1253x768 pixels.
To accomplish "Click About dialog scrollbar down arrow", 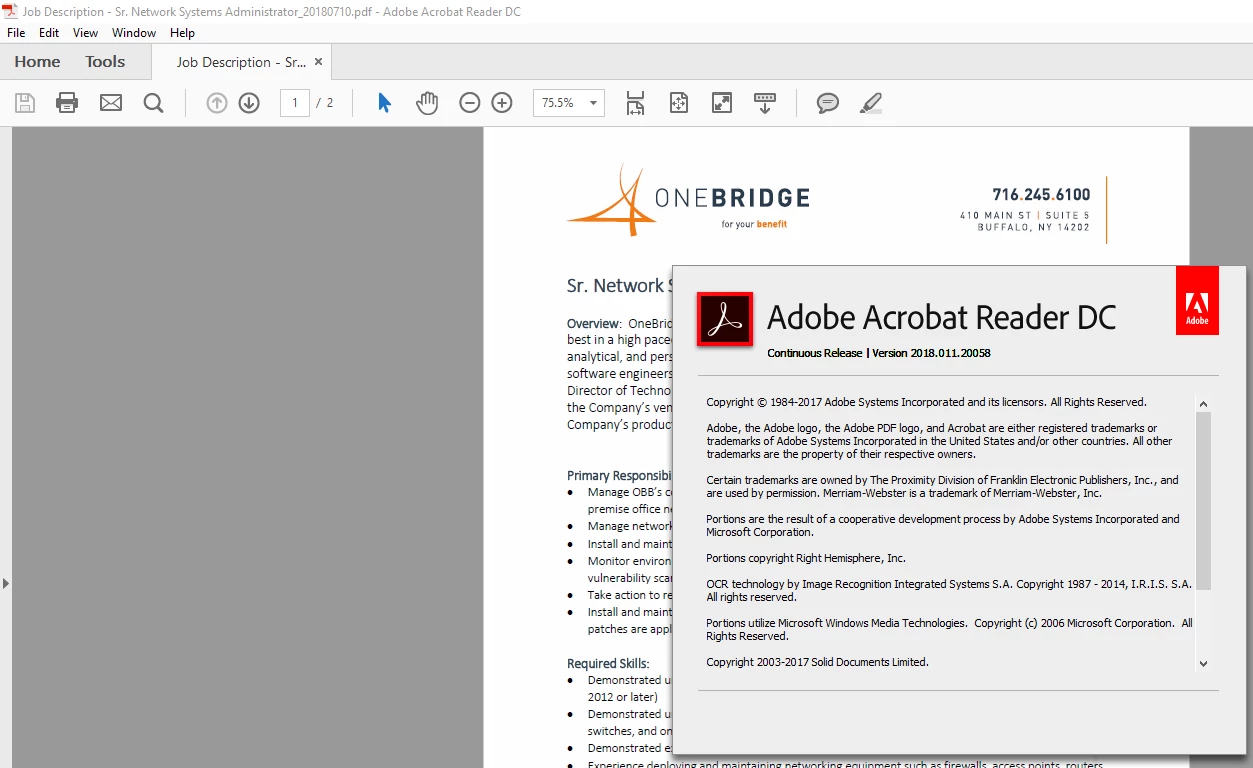I will (x=1204, y=663).
